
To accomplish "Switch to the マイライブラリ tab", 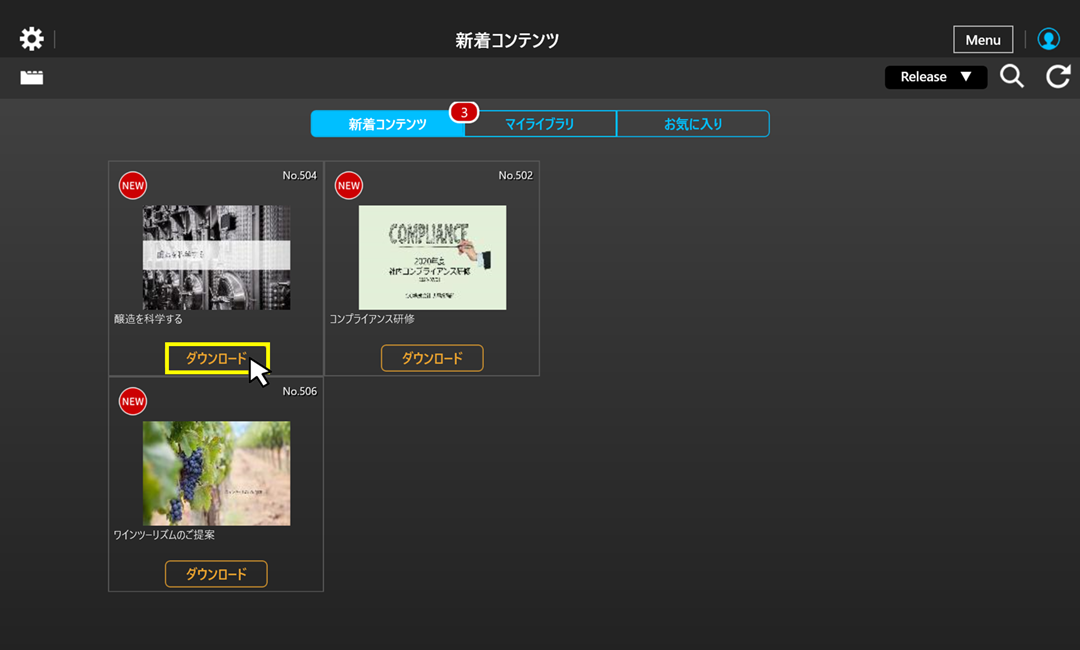I will point(540,124).
